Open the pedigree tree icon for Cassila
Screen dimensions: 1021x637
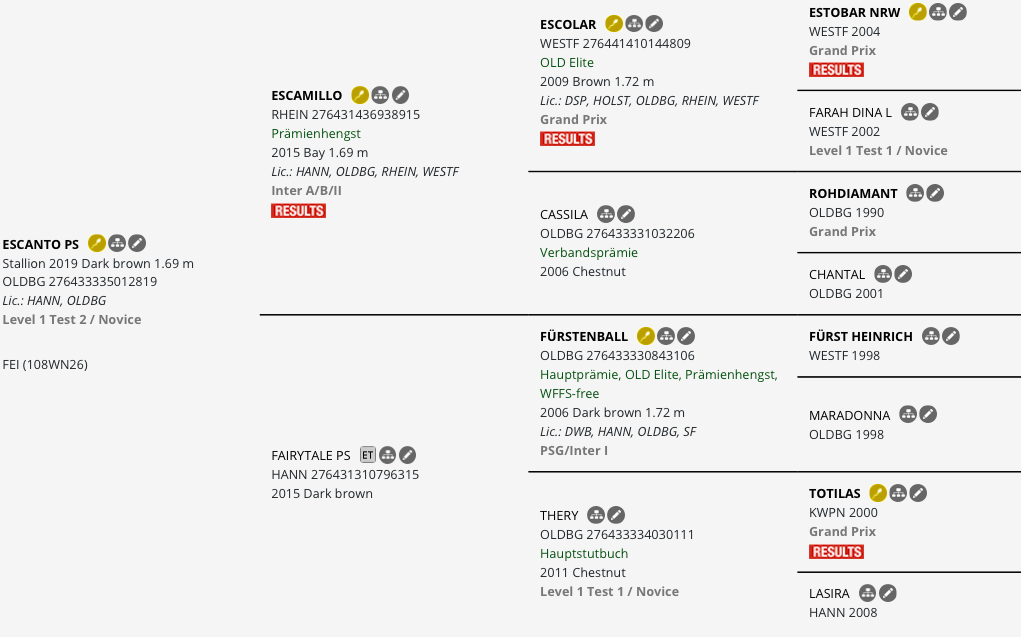606,214
